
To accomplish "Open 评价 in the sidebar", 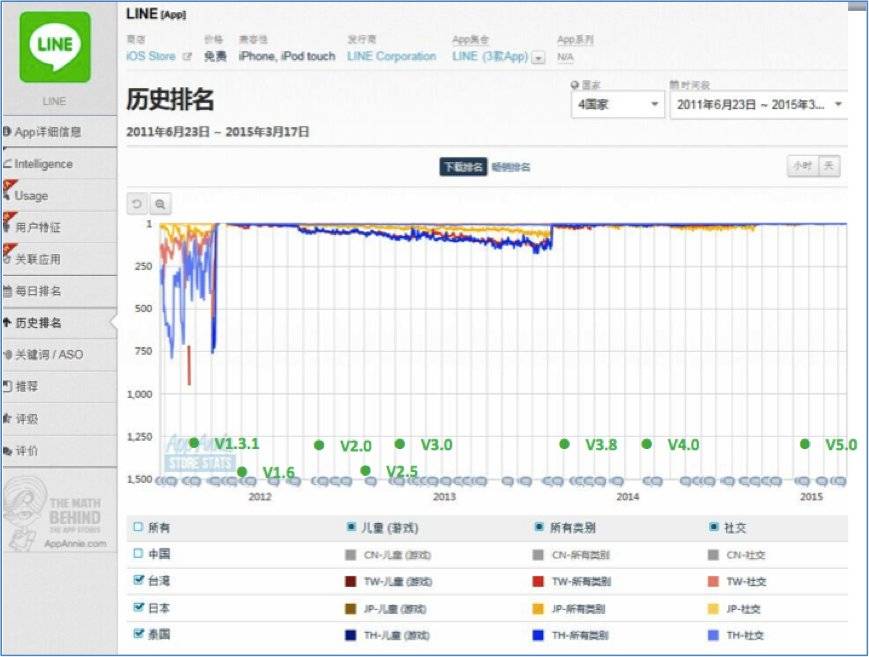I will 59,451.
